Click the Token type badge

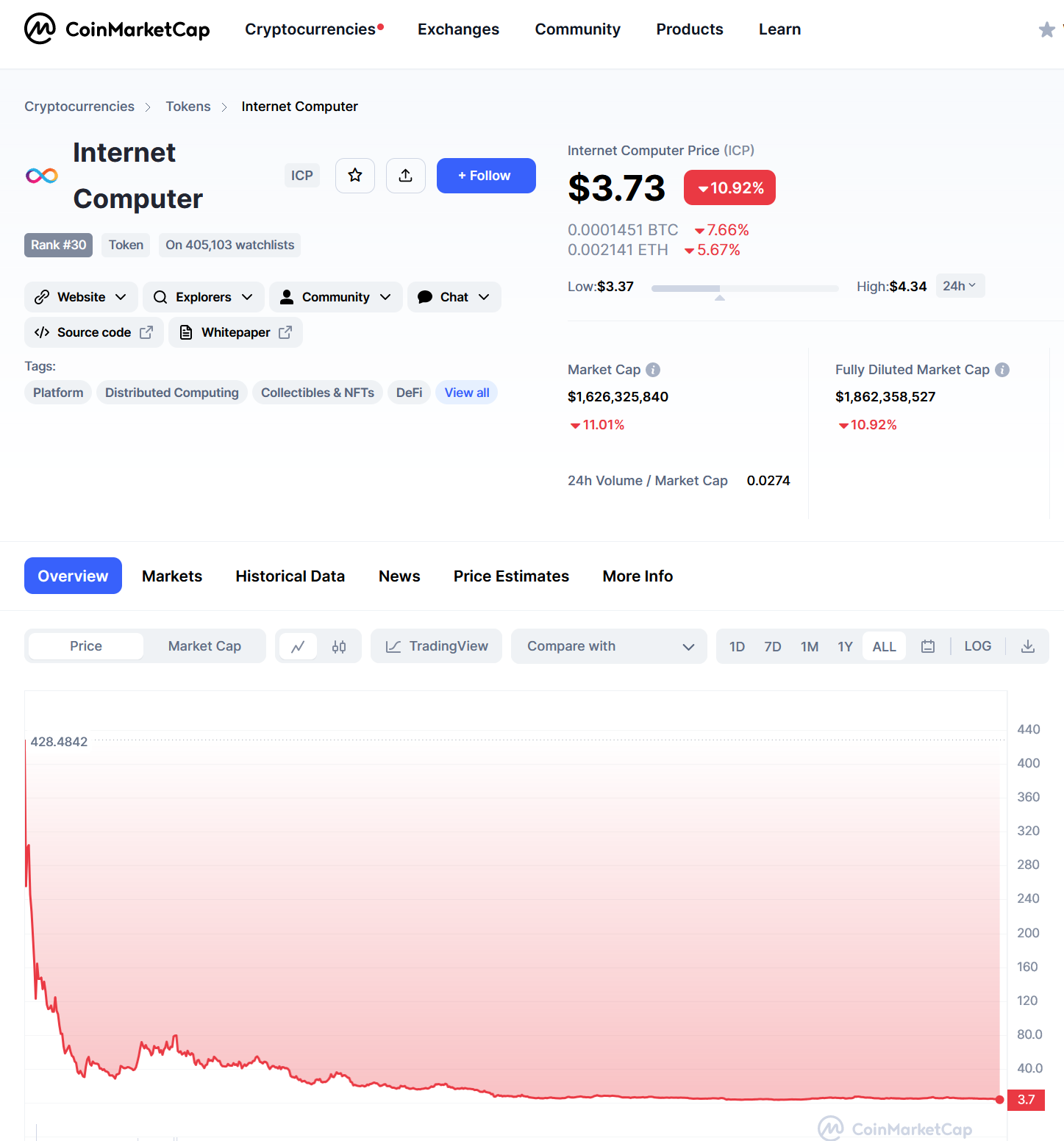coord(126,245)
